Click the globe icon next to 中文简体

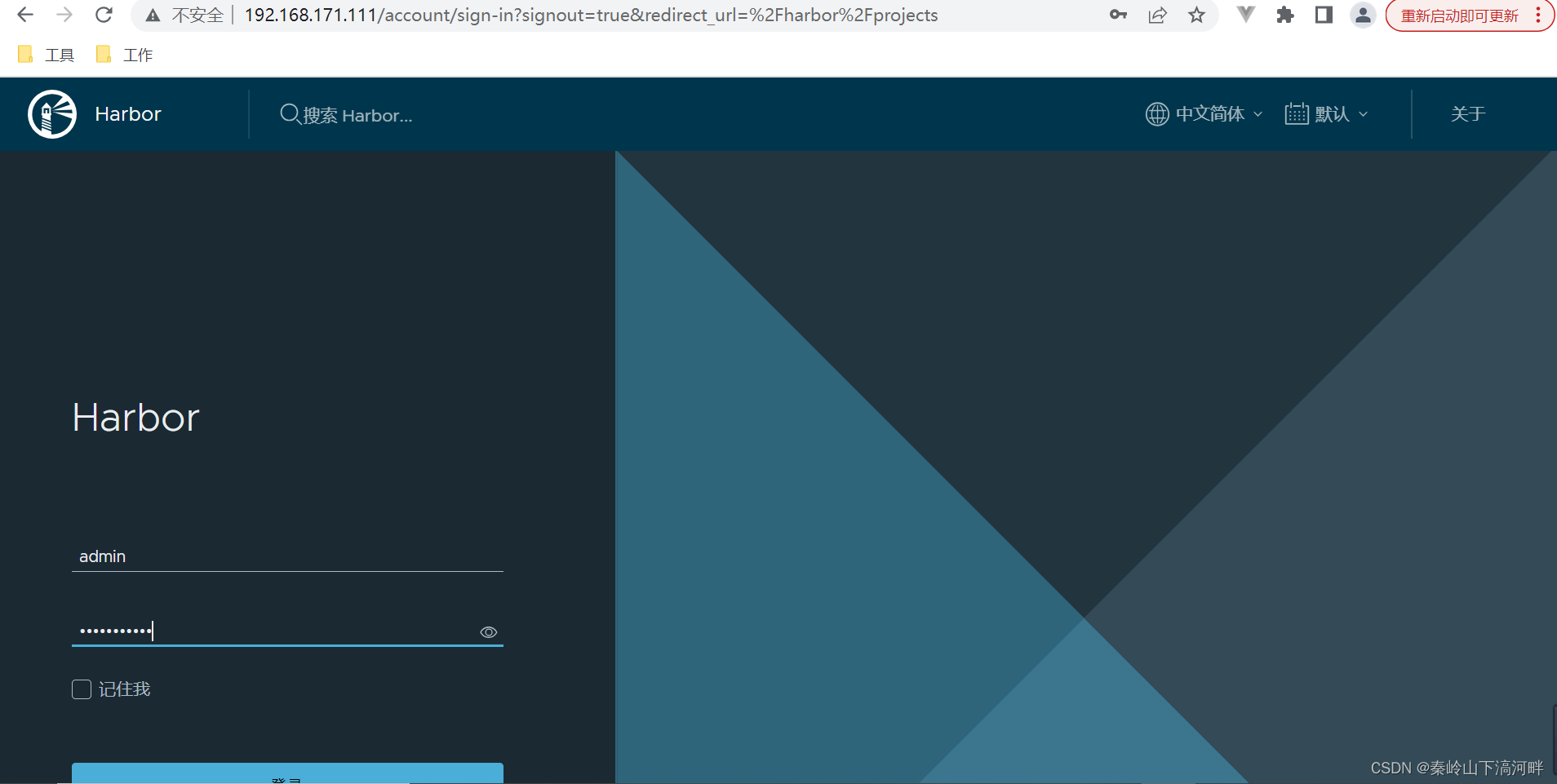coord(1156,113)
